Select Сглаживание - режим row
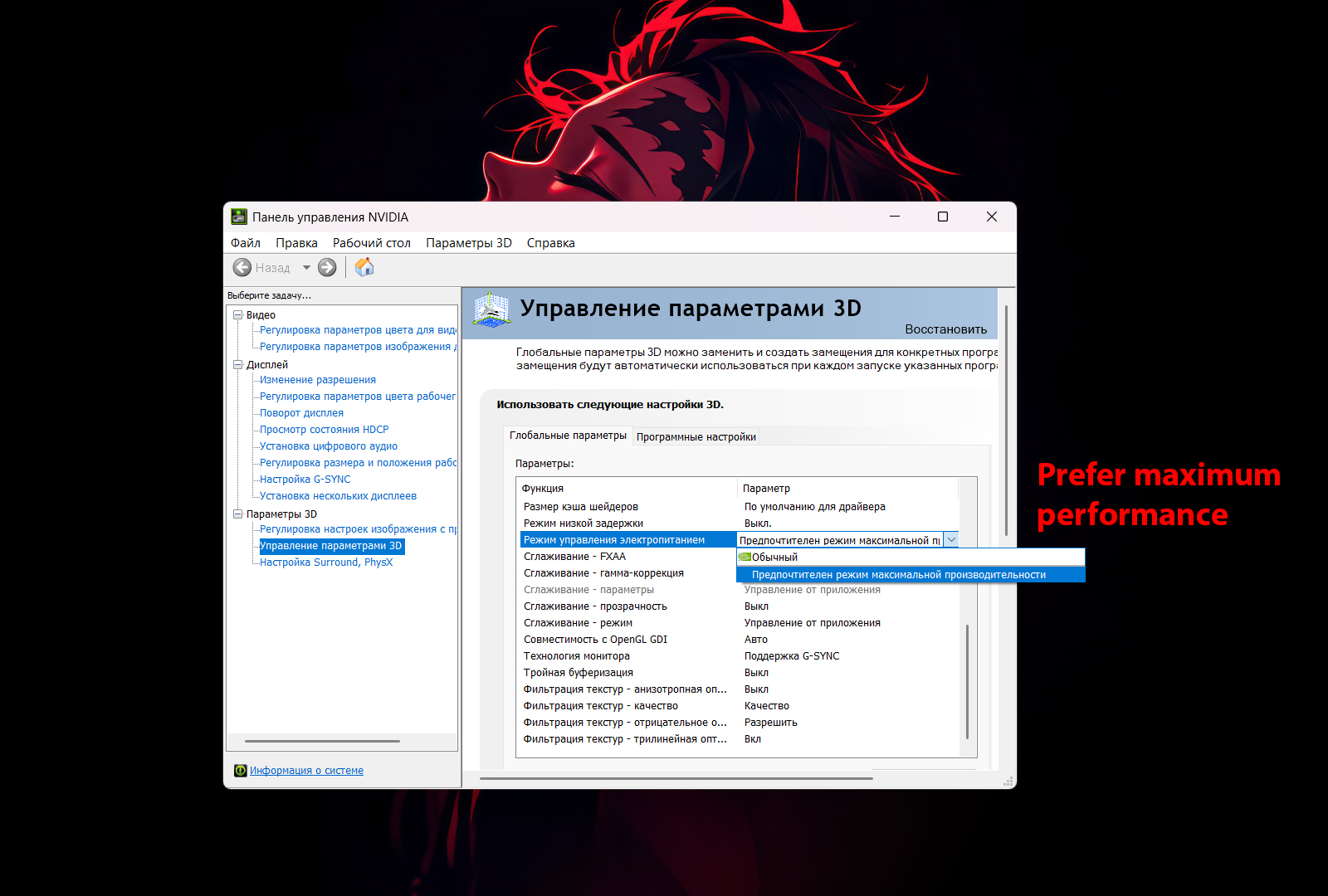1328x896 pixels. point(740,623)
